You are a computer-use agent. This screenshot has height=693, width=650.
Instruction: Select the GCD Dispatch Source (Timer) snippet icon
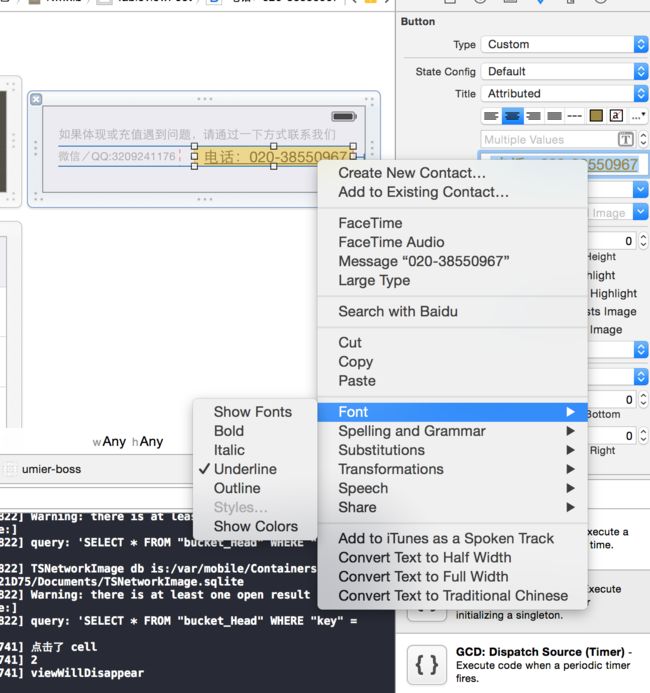(427, 665)
